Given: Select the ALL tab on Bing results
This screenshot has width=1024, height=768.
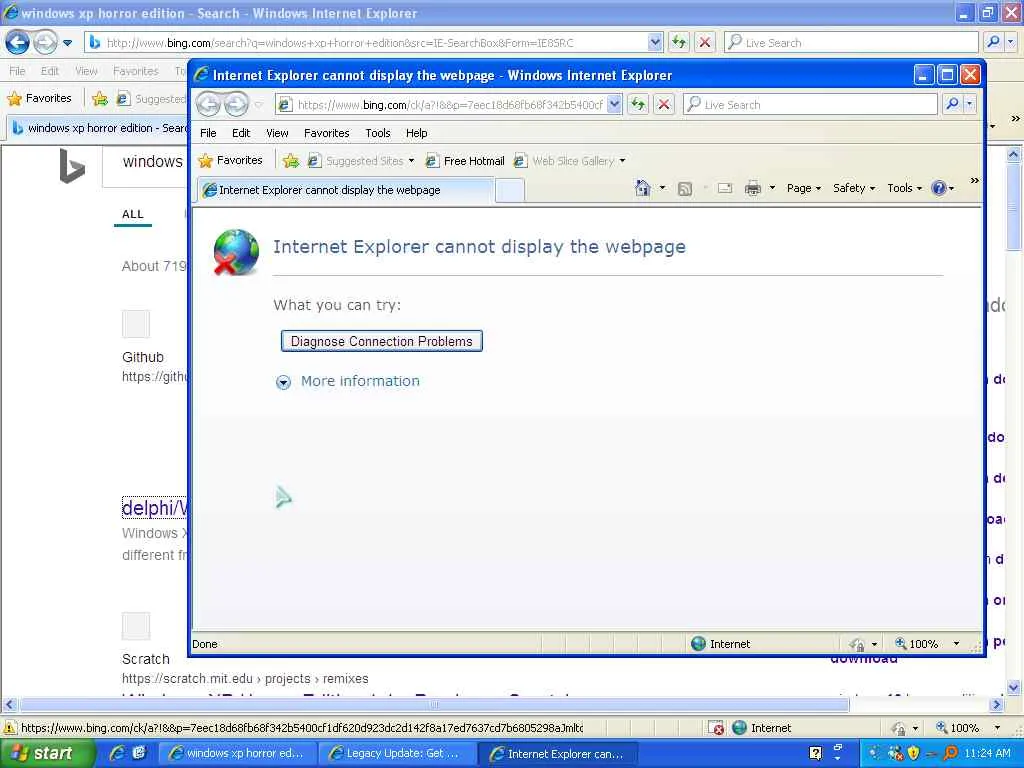Looking at the screenshot, I should [133, 214].
